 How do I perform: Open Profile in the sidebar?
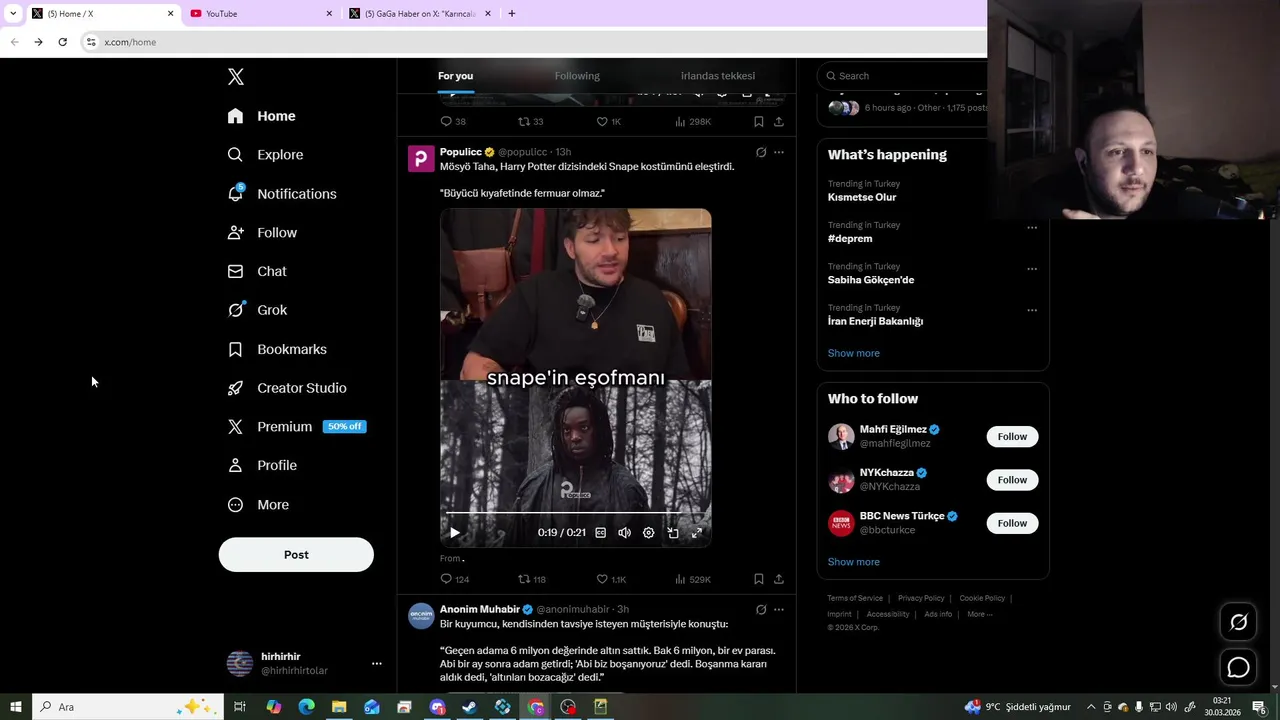(262, 466)
